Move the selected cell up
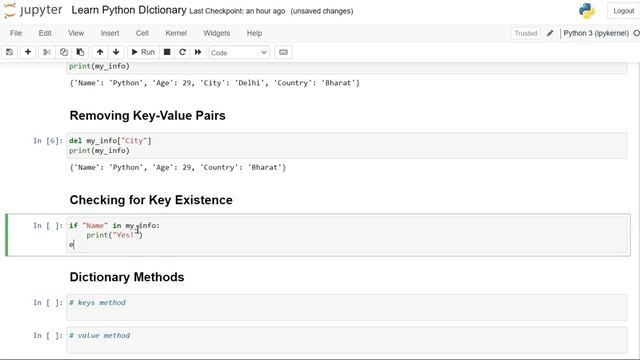 click(x=100, y=52)
